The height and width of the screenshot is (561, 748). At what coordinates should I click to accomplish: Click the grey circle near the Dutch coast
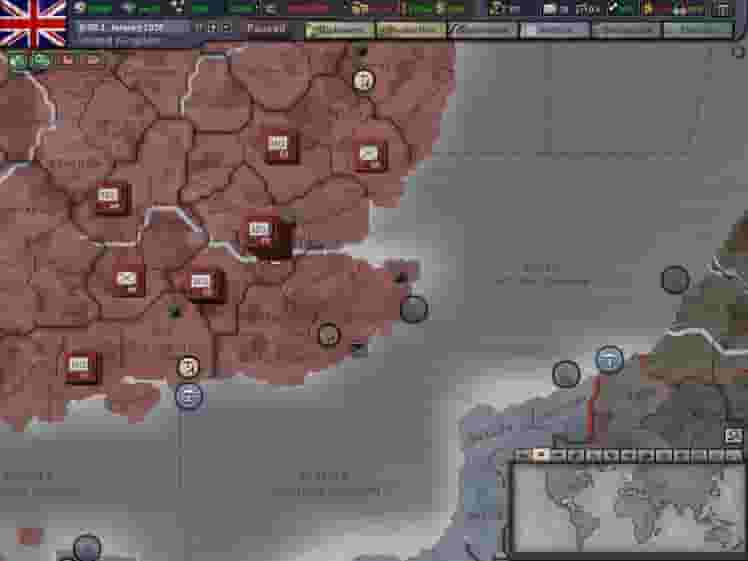[675, 280]
